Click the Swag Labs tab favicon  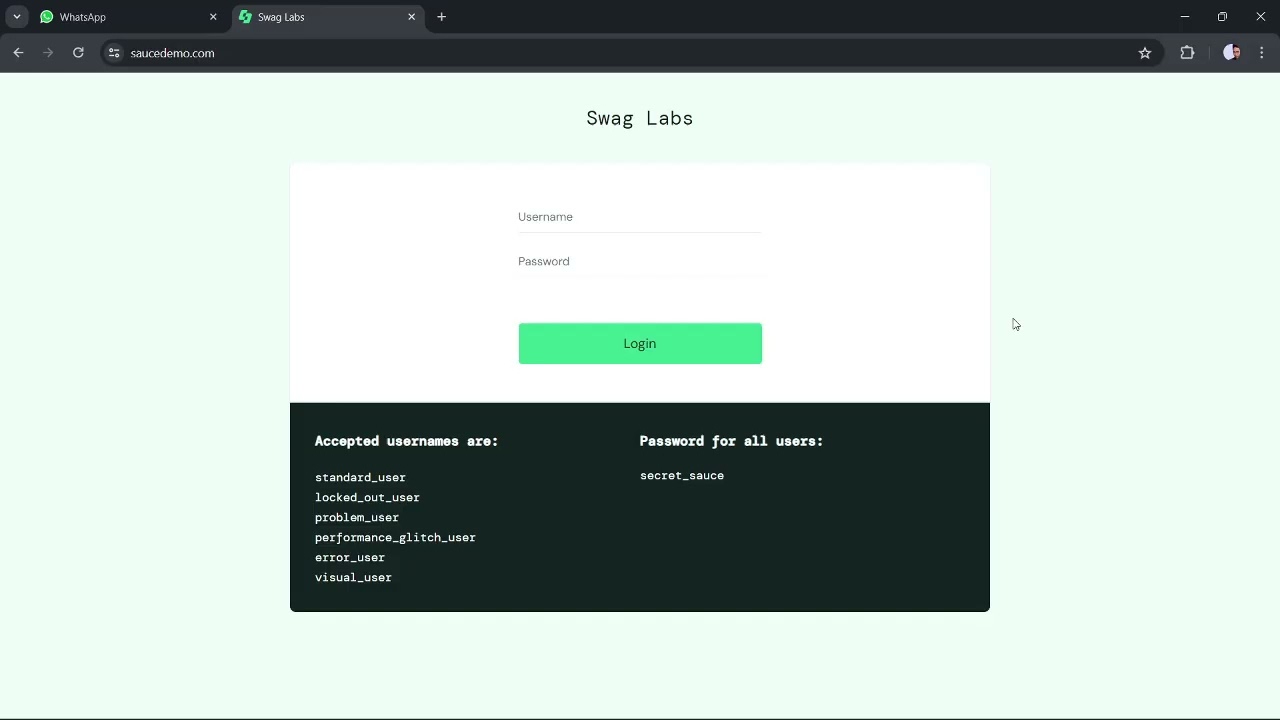point(245,17)
